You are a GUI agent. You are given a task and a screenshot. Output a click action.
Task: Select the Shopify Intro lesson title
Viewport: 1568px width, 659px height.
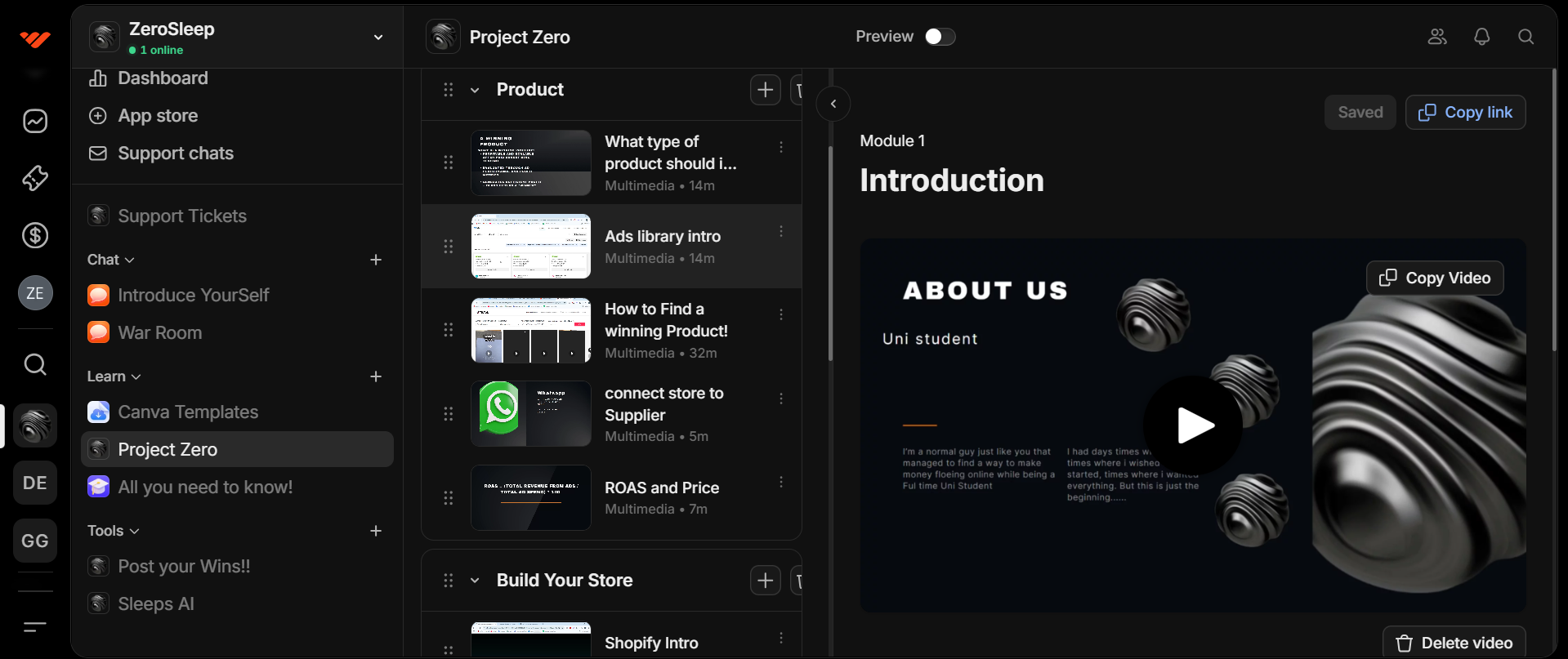[x=651, y=643]
